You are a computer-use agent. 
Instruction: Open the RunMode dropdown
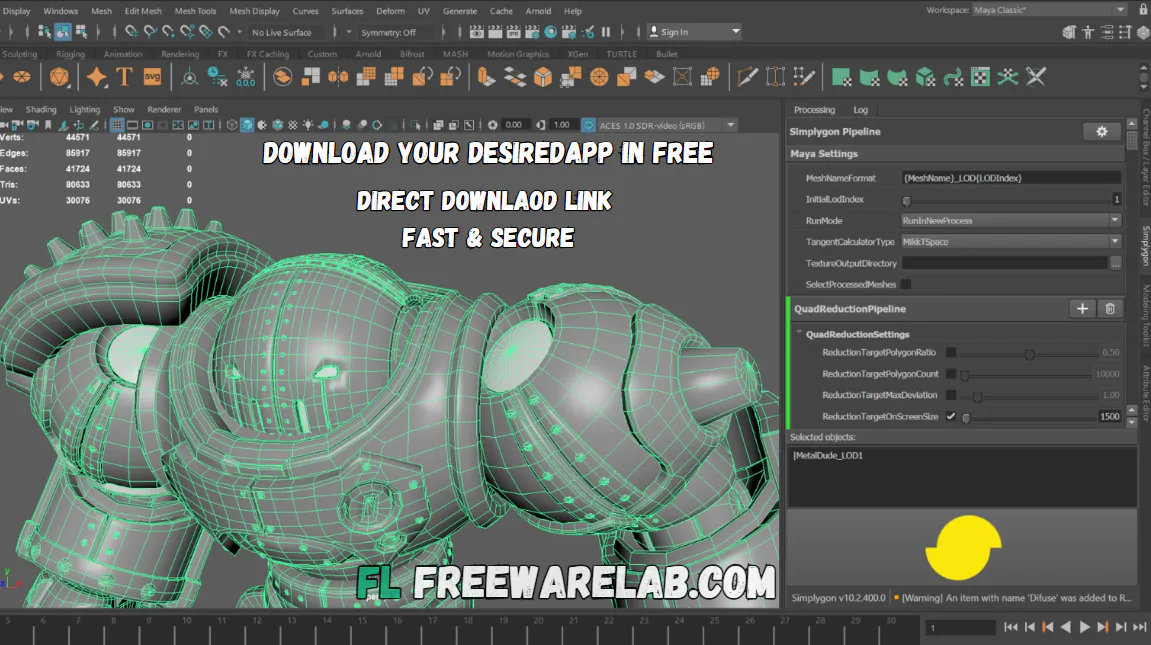click(1010, 220)
